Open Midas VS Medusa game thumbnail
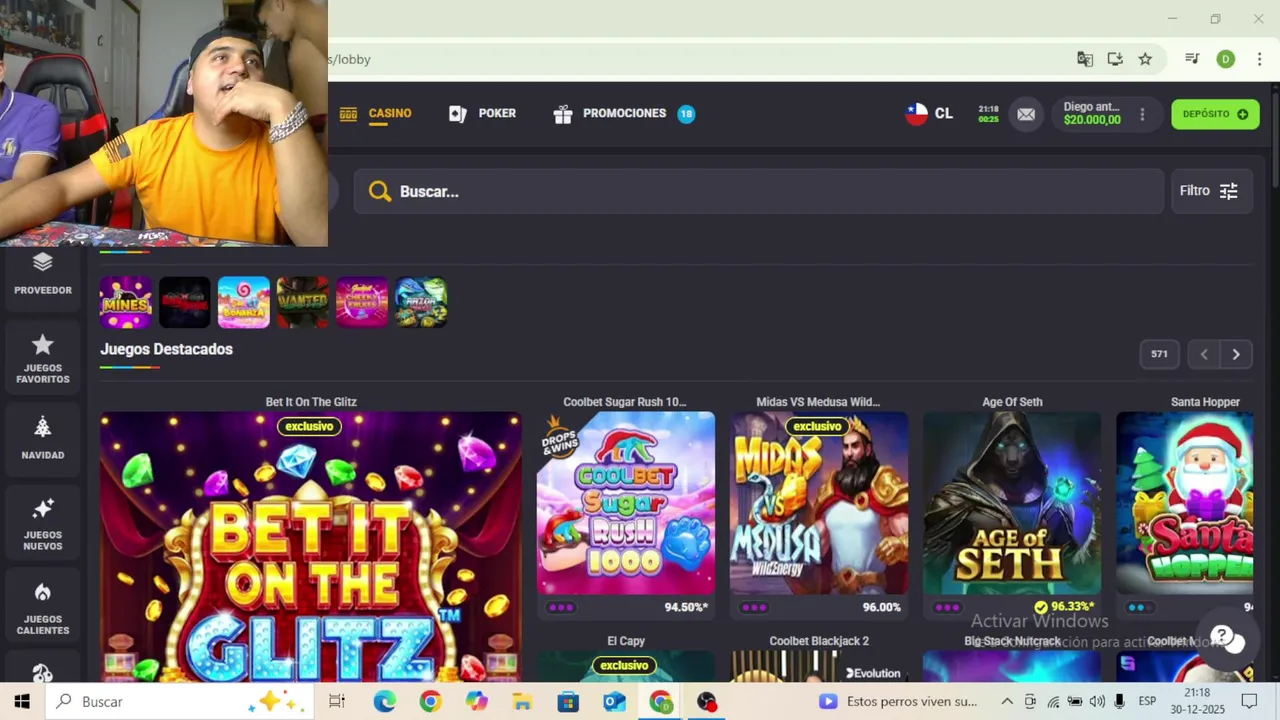 (x=819, y=503)
